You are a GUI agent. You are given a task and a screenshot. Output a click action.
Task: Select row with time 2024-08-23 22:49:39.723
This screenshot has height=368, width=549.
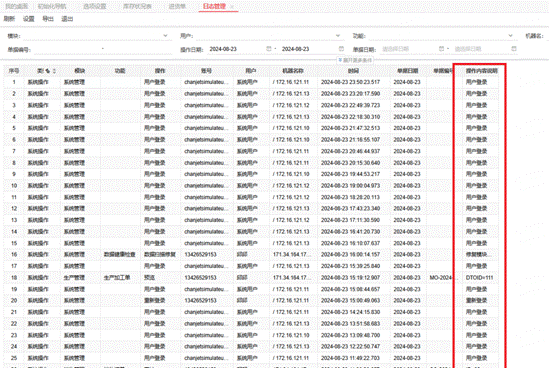pyautogui.click(x=251, y=105)
